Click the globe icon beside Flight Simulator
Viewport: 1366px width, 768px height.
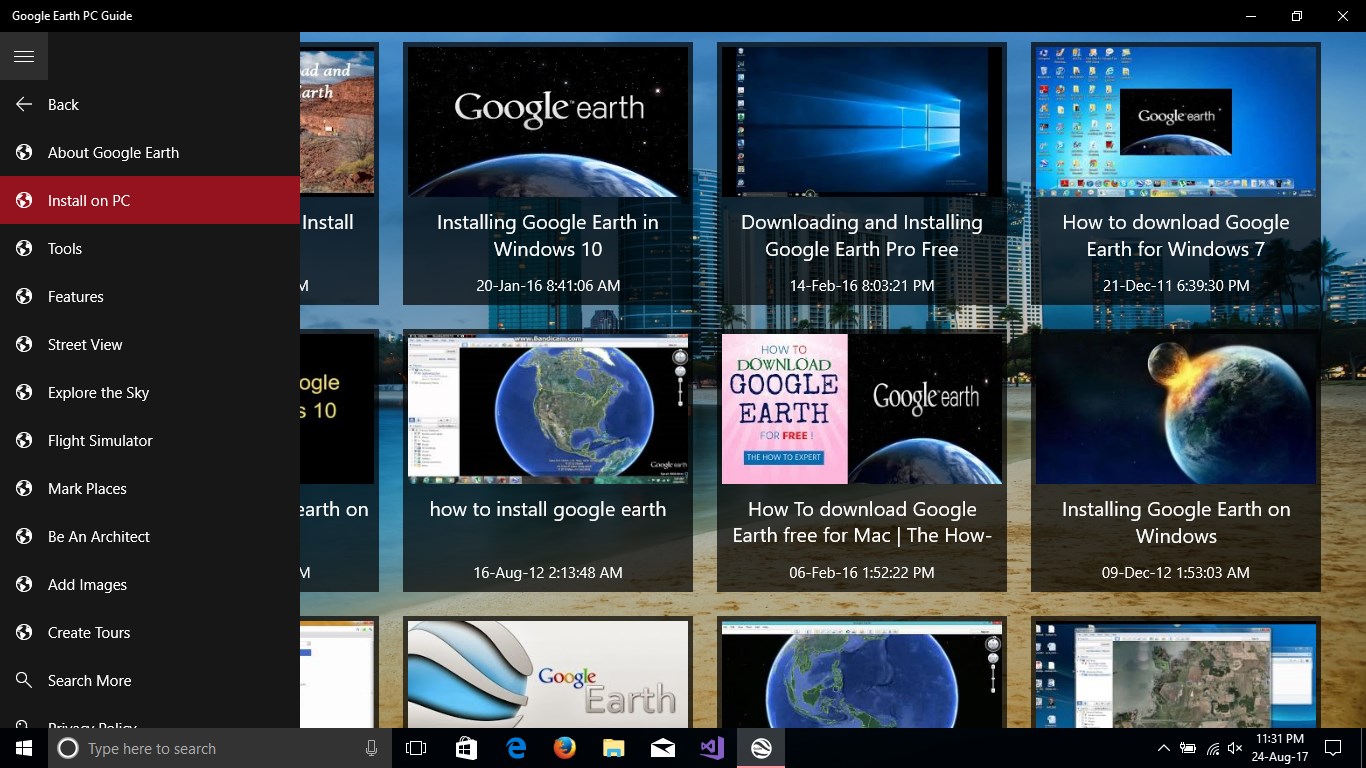pos(24,440)
